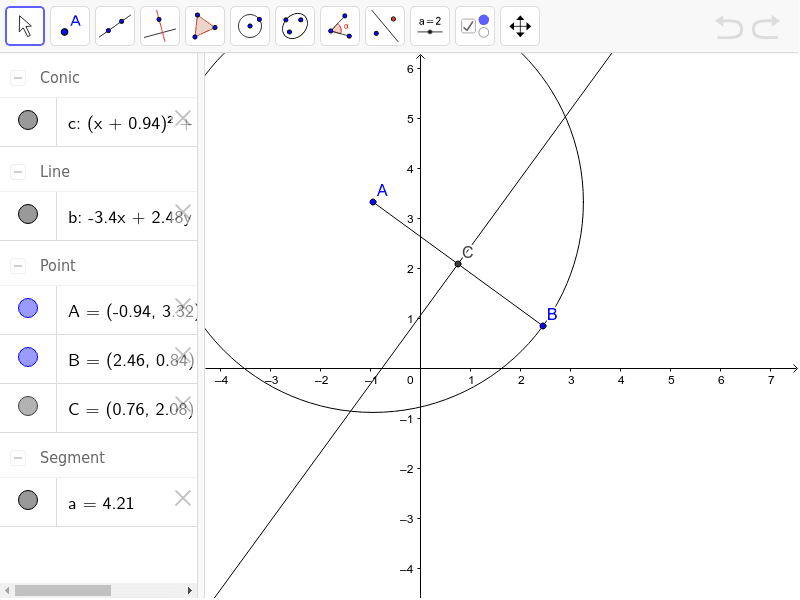Select the Check Box tool
800x600 pixels.
pos(474,26)
